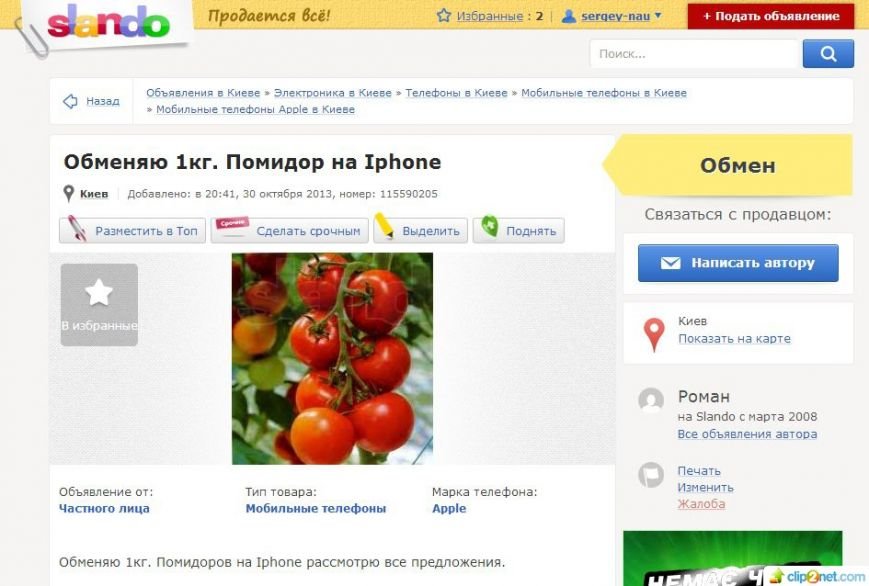Click the user avatar icon beside Роман

[x=651, y=400]
